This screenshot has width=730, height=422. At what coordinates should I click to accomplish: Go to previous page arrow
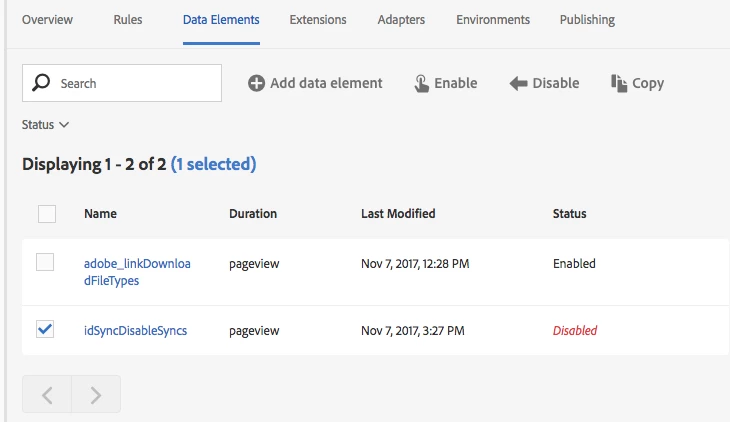point(47,394)
